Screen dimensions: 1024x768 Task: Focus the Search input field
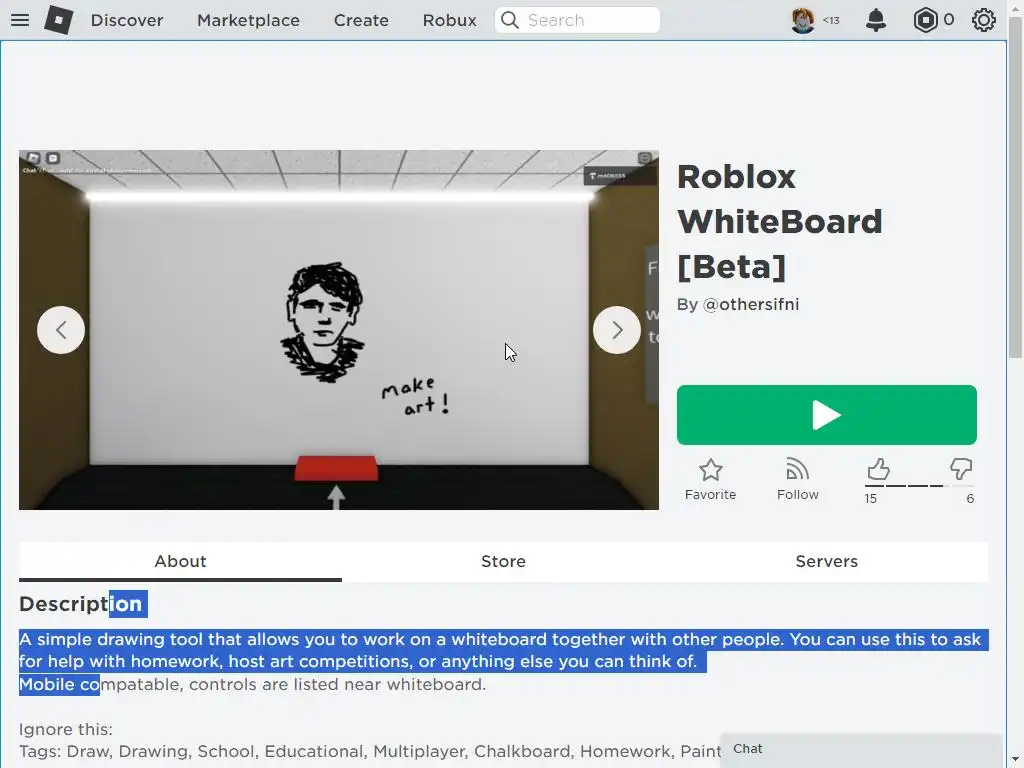pyautogui.click(x=577, y=20)
